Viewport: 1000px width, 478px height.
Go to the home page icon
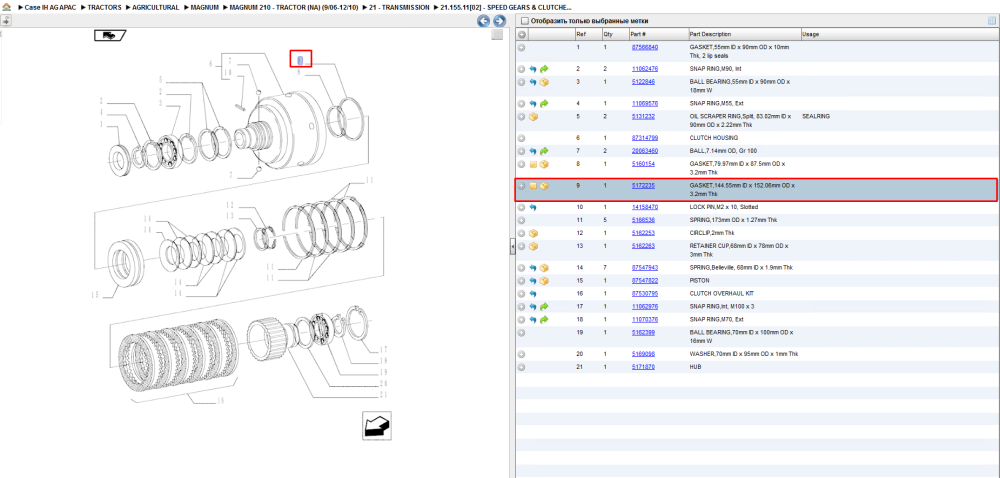(x=7, y=7)
